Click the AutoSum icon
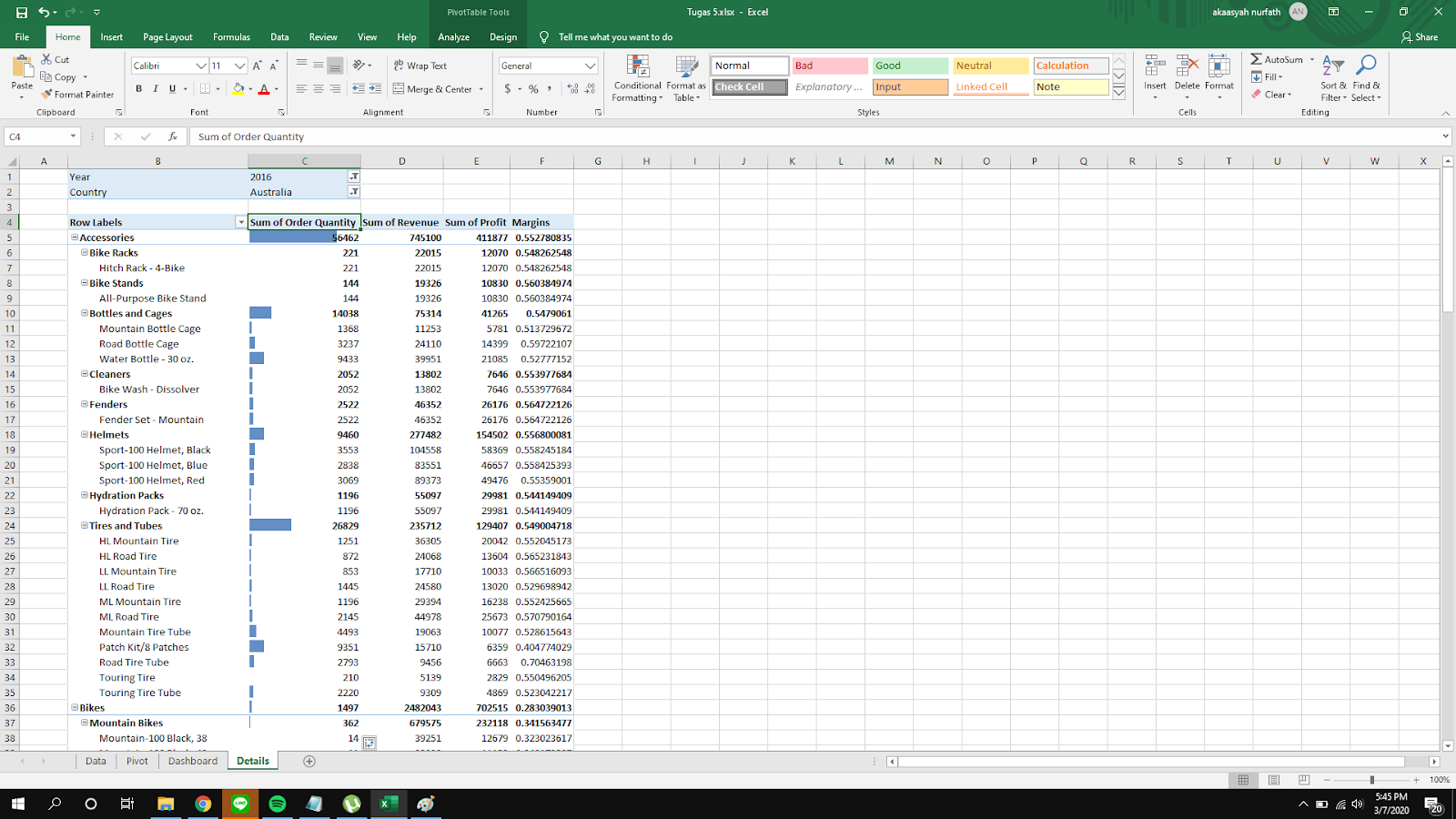 1257,59
